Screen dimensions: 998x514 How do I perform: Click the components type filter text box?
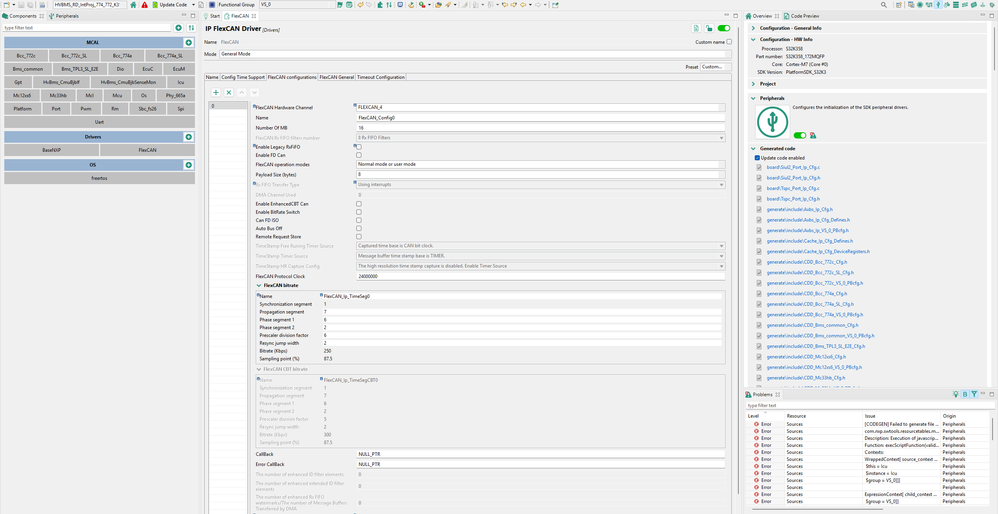pyautogui.click(x=87, y=28)
